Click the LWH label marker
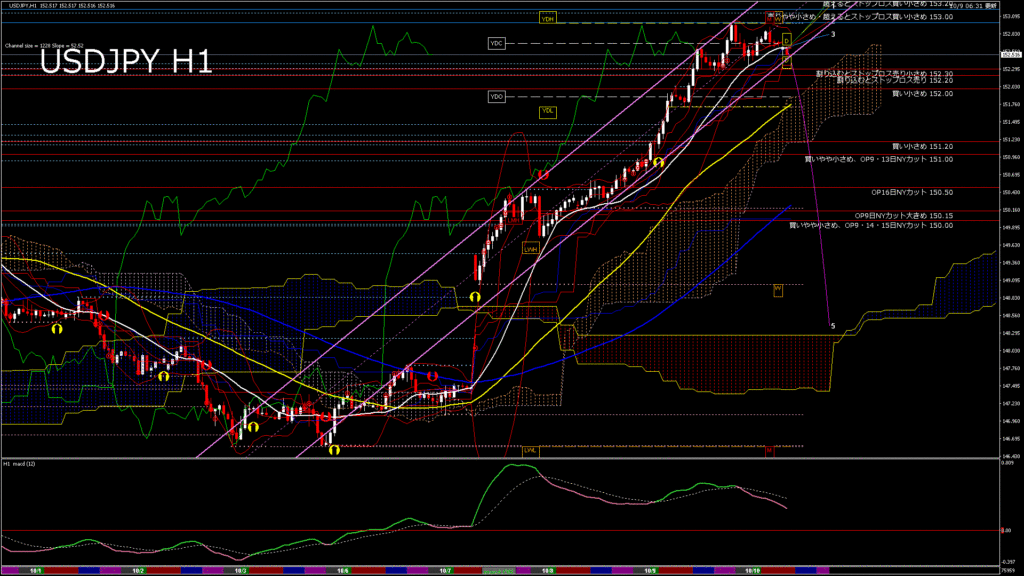The width and height of the screenshot is (1024, 576). (x=530, y=248)
